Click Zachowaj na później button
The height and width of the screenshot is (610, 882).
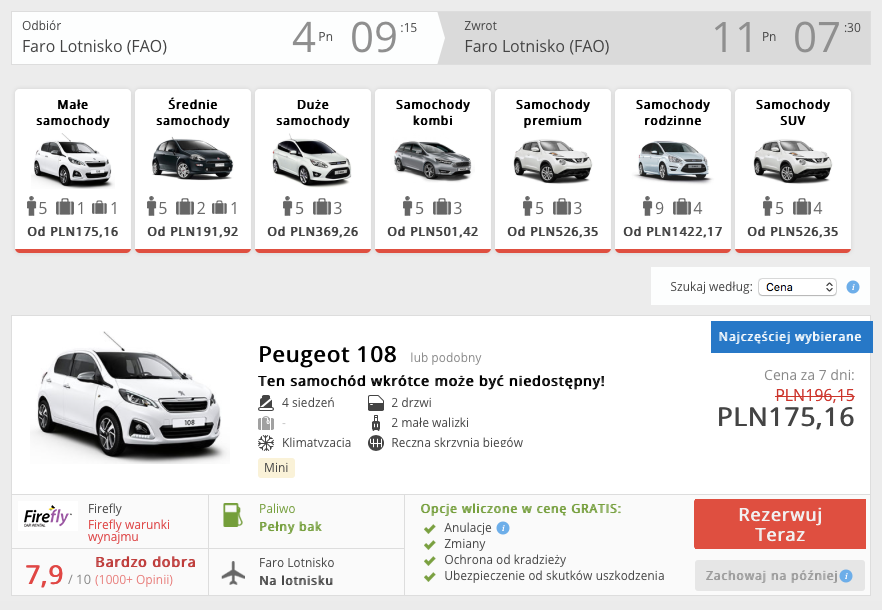pyautogui.click(x=780, y=575)
